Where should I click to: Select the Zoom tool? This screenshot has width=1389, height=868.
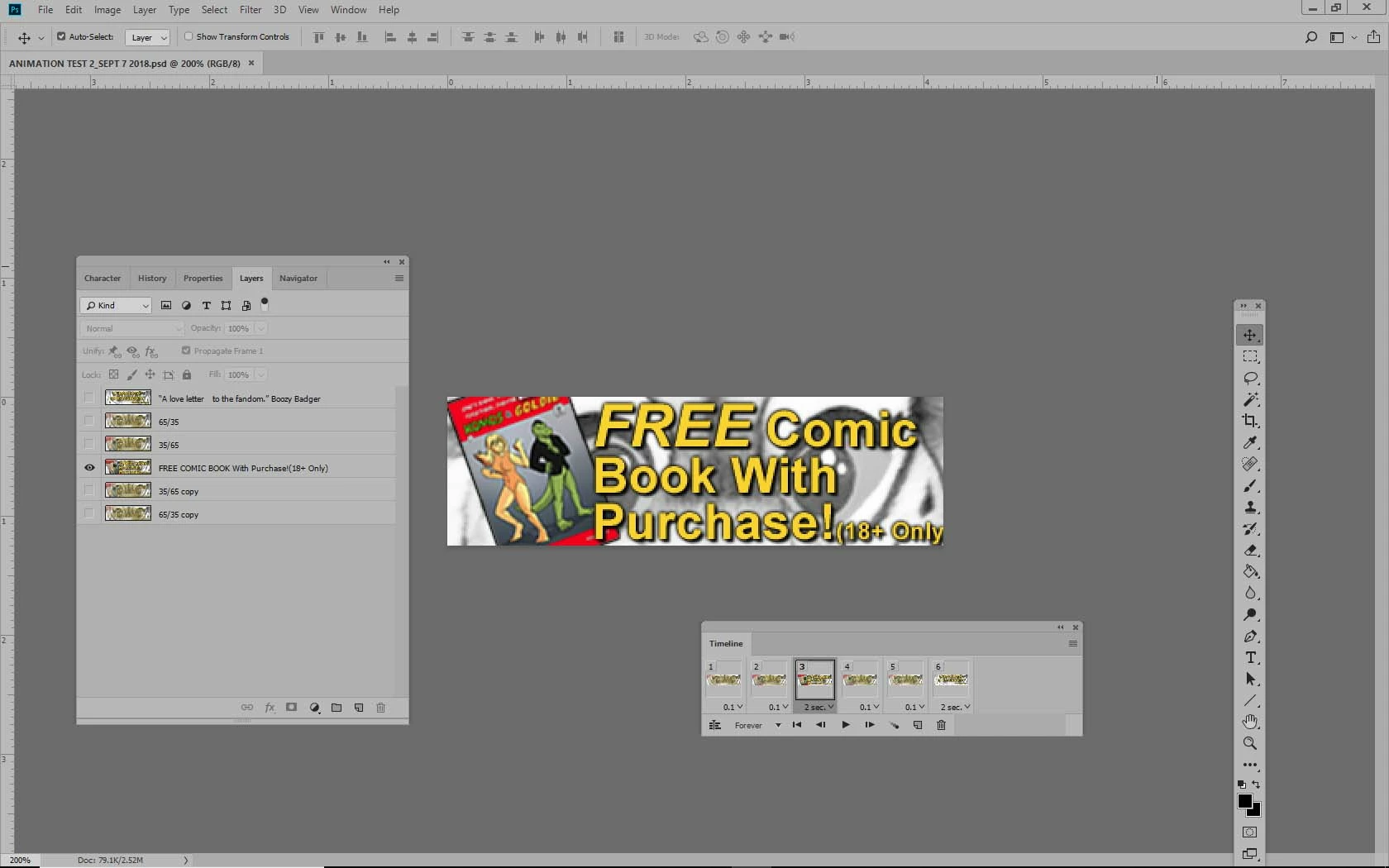pos(1249,743)
